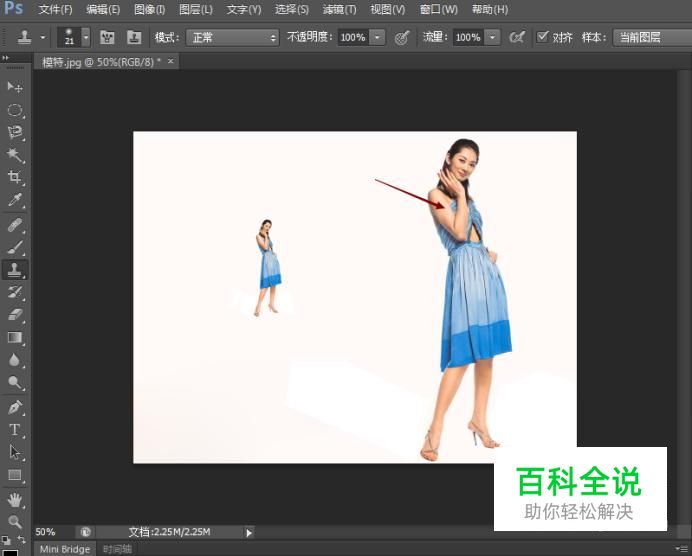
Task: Select the Elliptical Marquee tool
Action: pyautogui.click(x=15, y=109)
